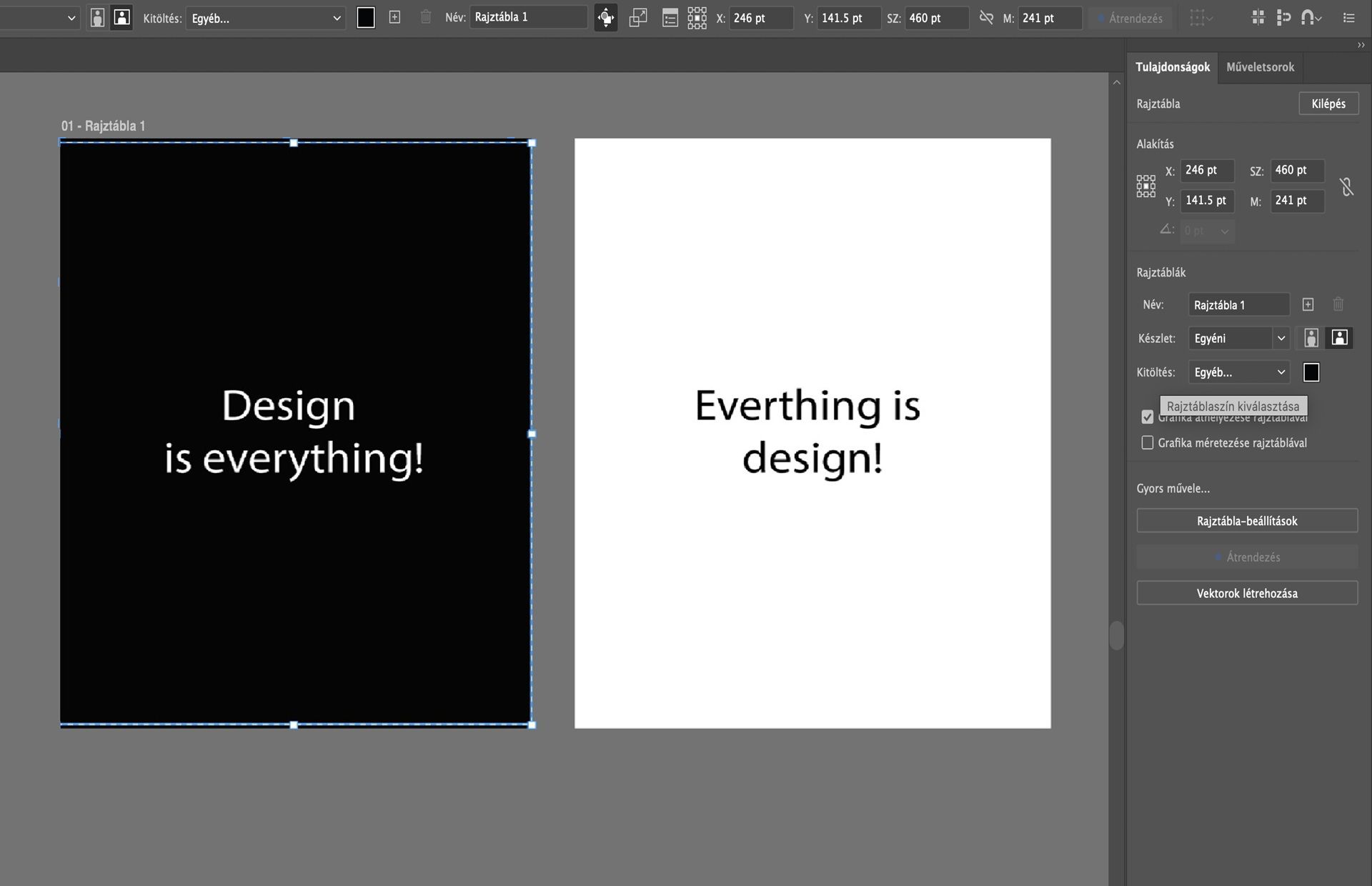This screenshot has height=886, width=1372.
Task: Open Rajztábla-beállítások button
Action: tap(1246, 521)
